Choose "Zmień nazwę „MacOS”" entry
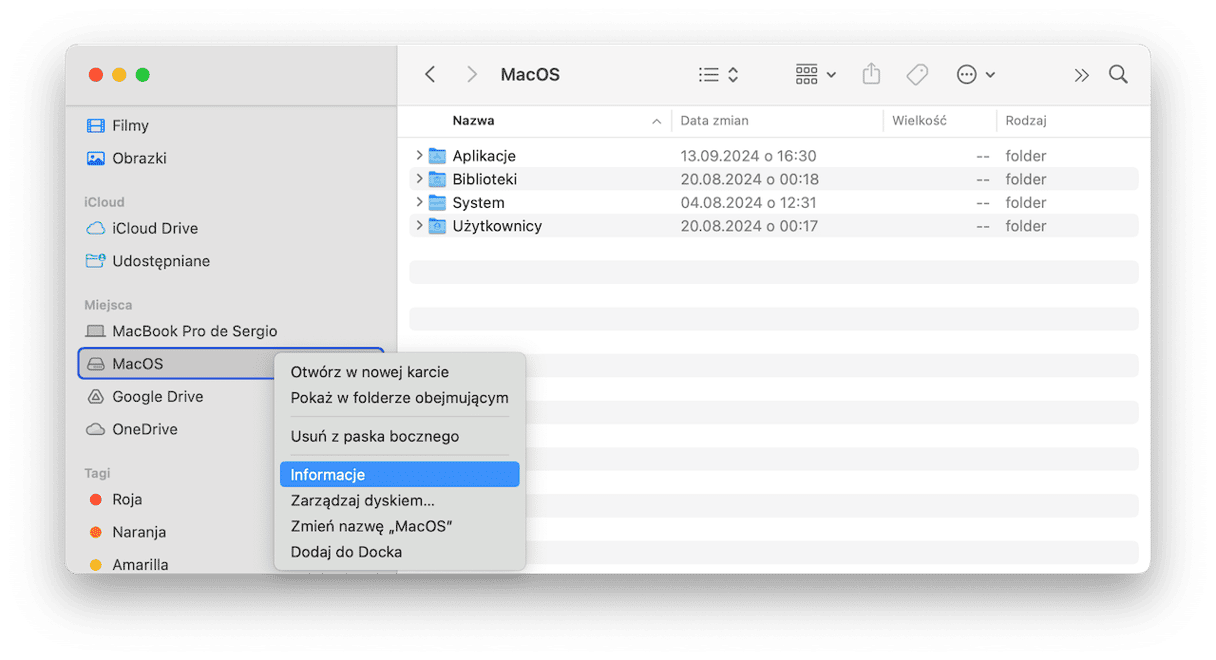 pos(400,526)
